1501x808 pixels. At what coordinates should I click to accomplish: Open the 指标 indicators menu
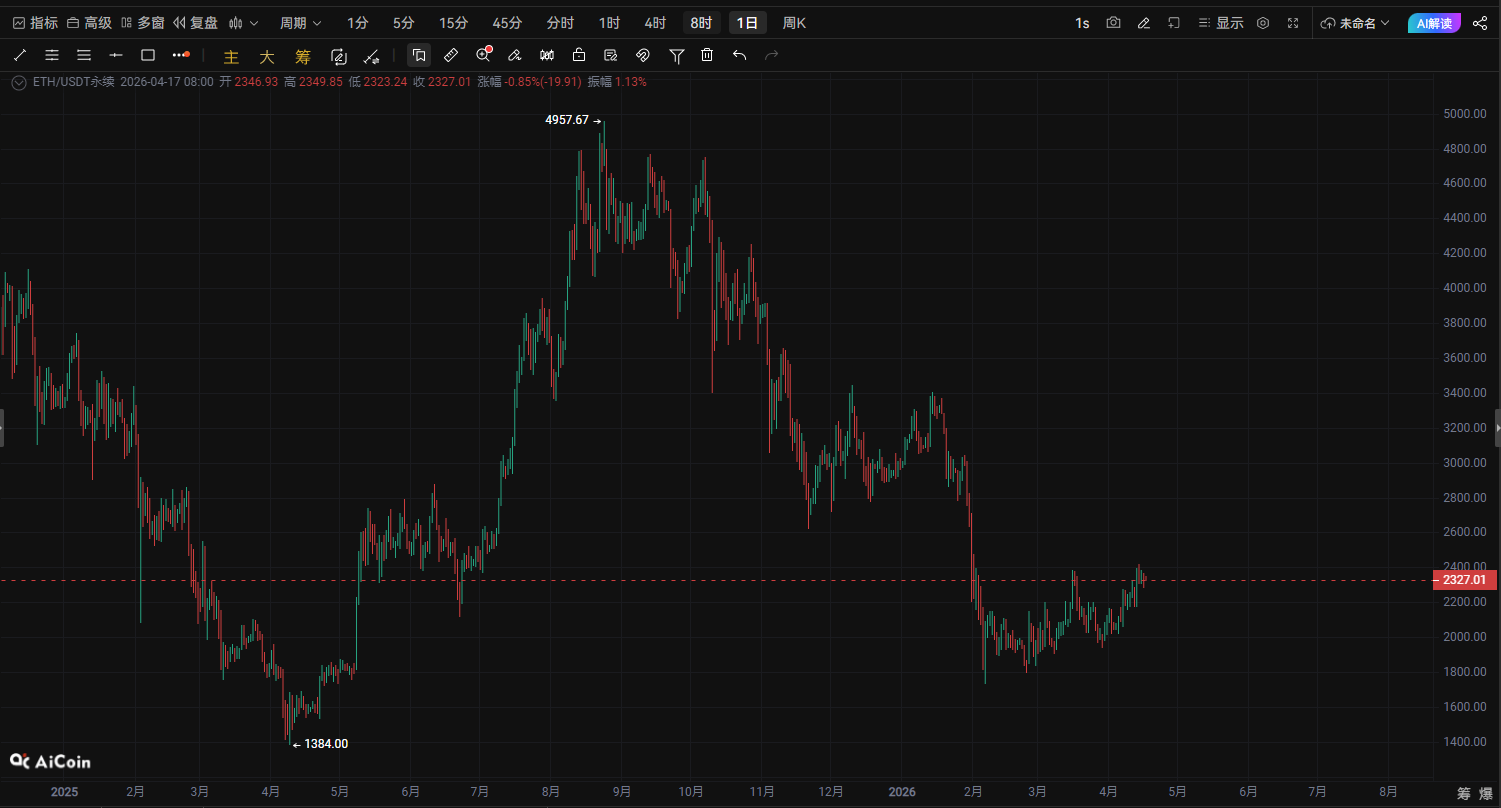pyautogui.click(x=35, y=23)
